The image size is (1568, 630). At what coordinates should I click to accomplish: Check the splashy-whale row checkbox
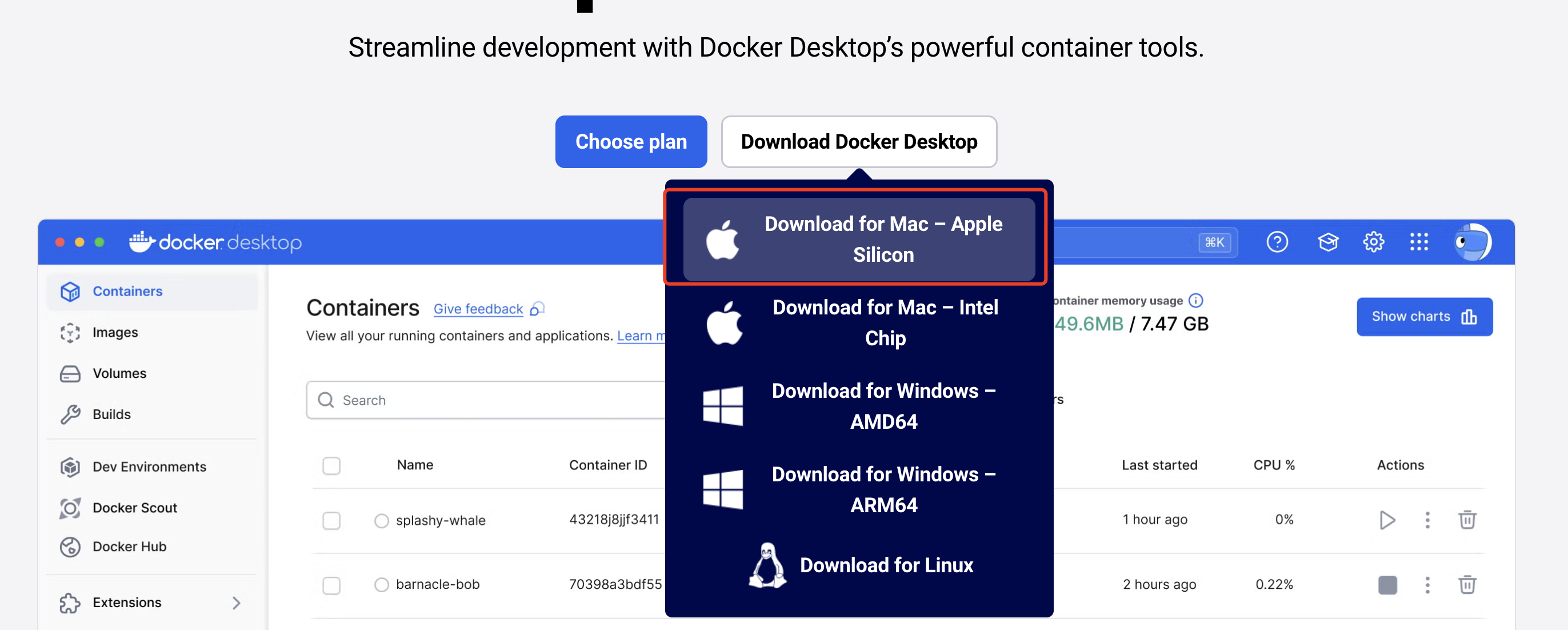tap(331, 520)
